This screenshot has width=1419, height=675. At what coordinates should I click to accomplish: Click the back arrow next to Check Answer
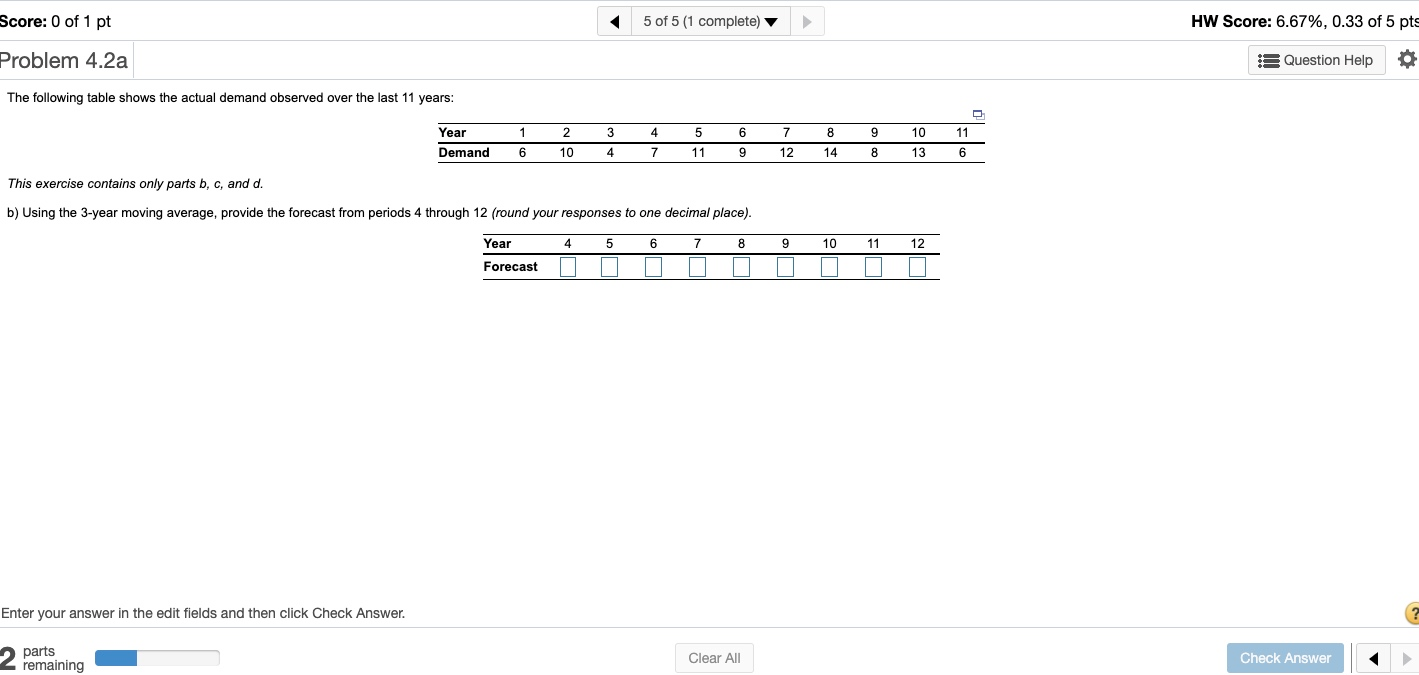tap(1373, 658)
